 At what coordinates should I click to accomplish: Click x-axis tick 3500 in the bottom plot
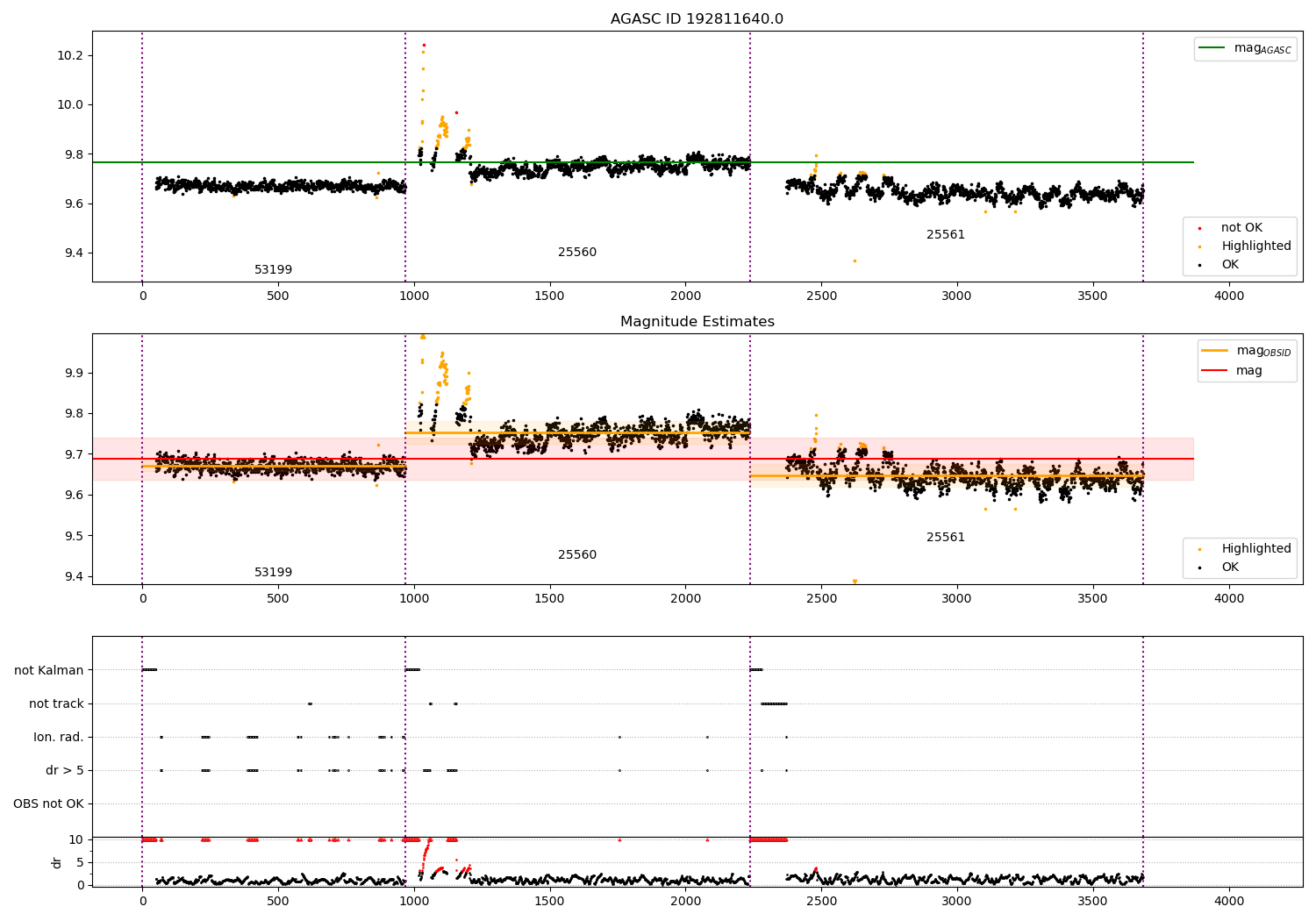(1092, 902)
